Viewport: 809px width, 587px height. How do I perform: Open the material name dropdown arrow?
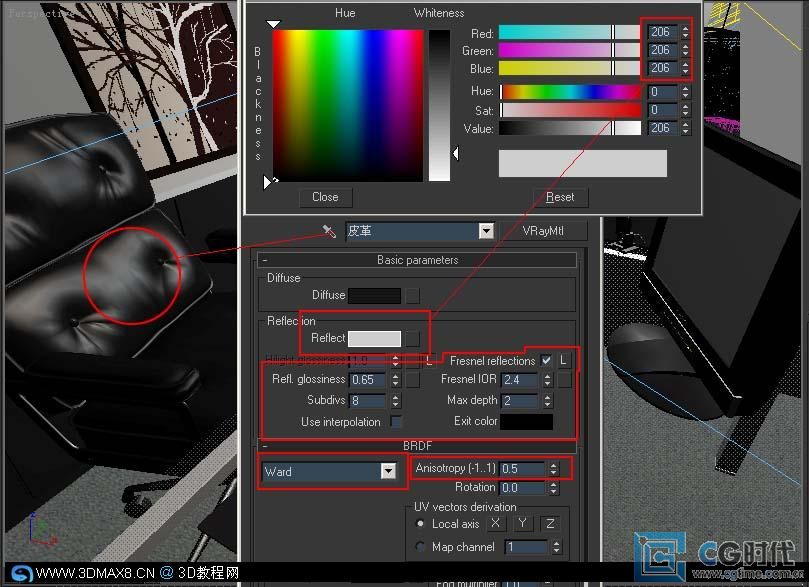[x=486, y=231]
